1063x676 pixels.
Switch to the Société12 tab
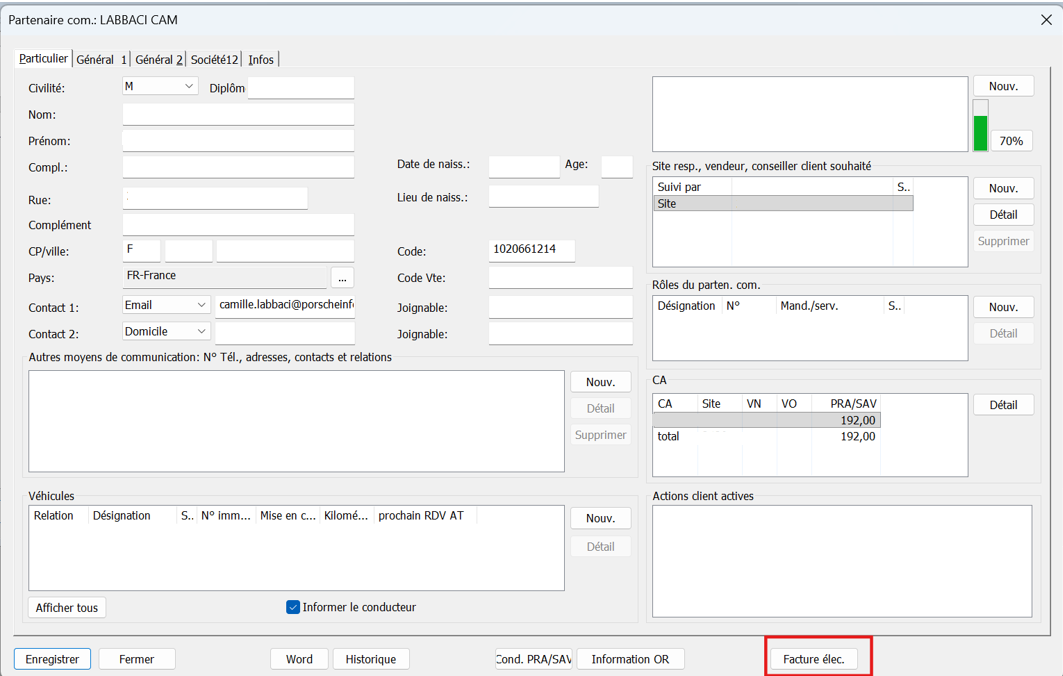pos(214,60)
